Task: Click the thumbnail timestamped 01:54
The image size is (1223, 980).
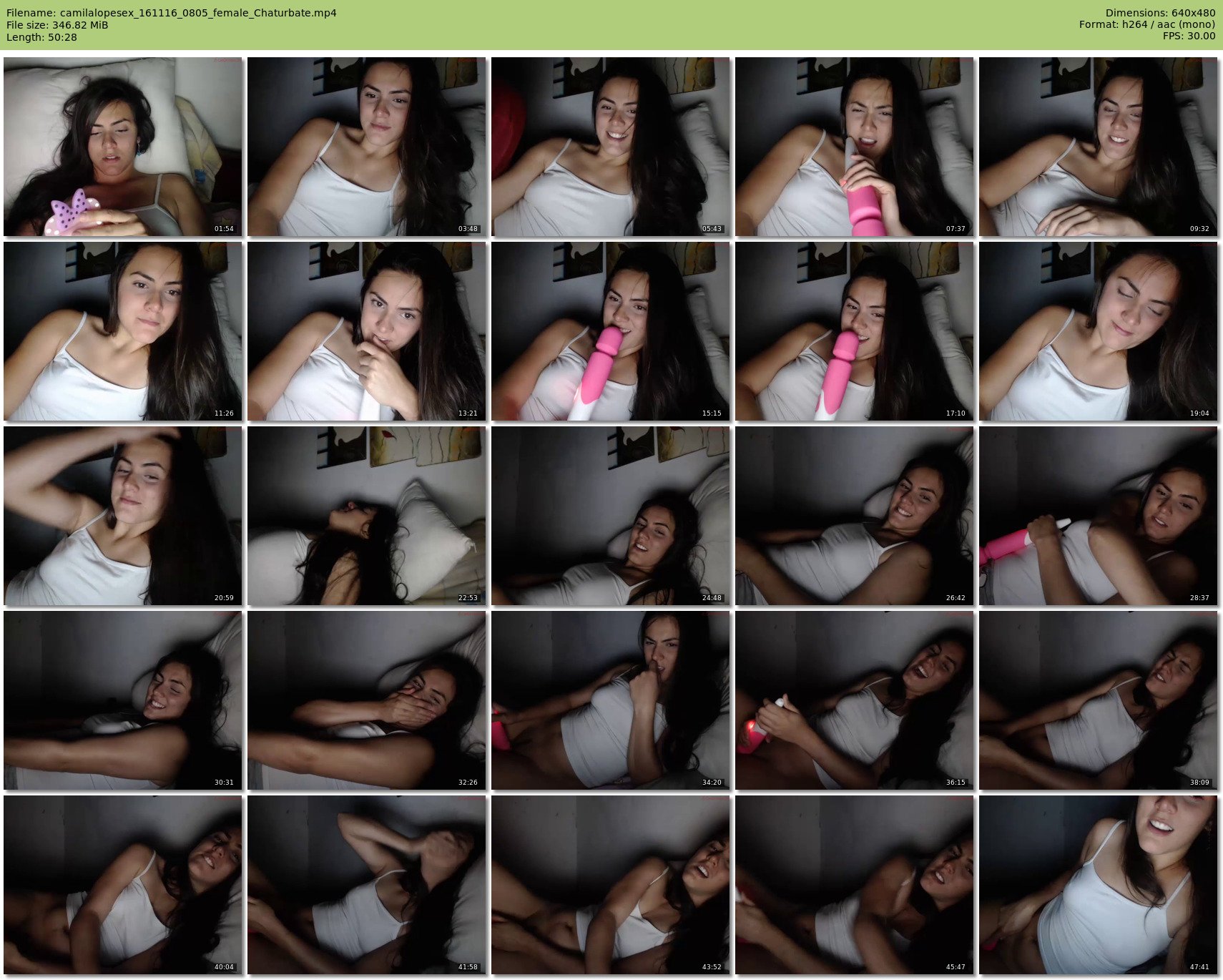Action: 123,147
